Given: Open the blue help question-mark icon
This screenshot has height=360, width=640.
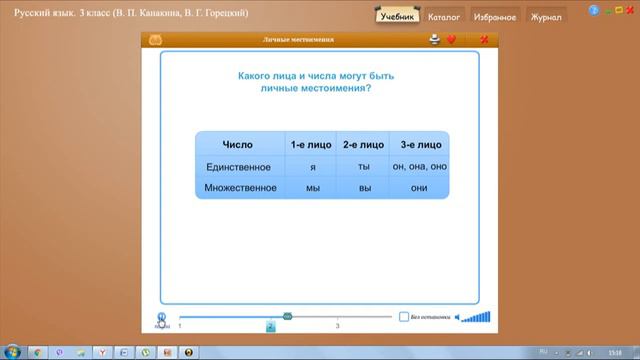Looking at the screenshot, I should 594,10.
